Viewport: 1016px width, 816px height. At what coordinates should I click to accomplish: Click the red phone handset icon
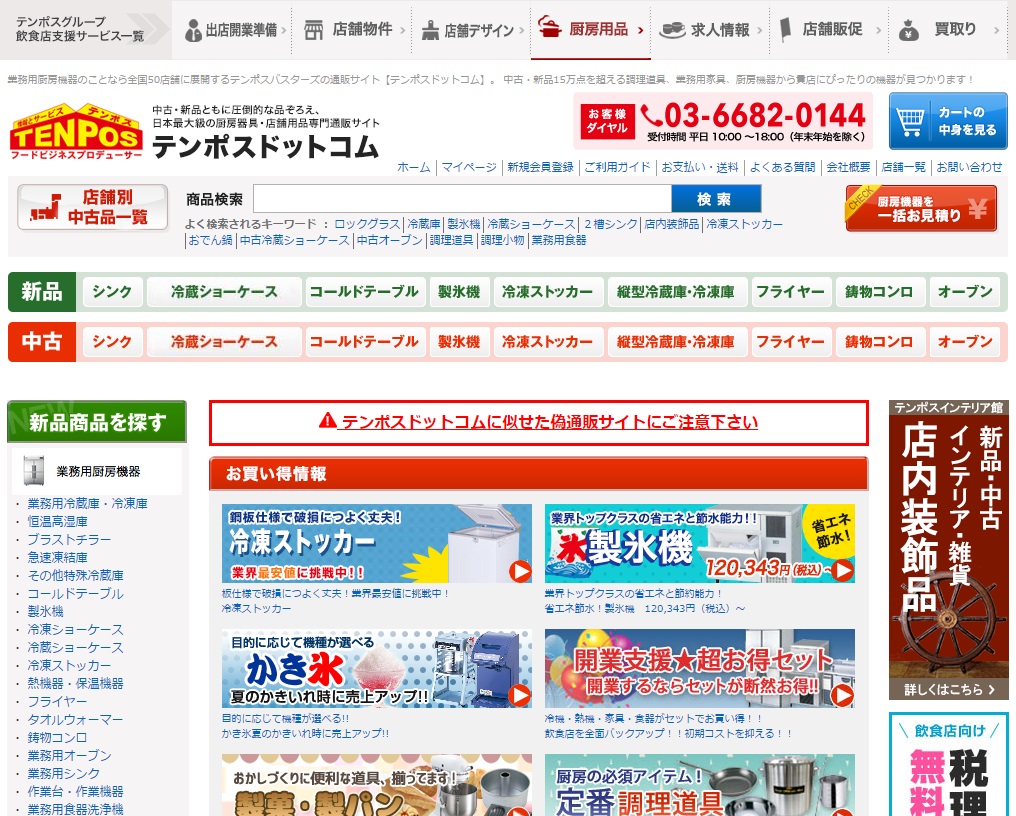[651, 116]
